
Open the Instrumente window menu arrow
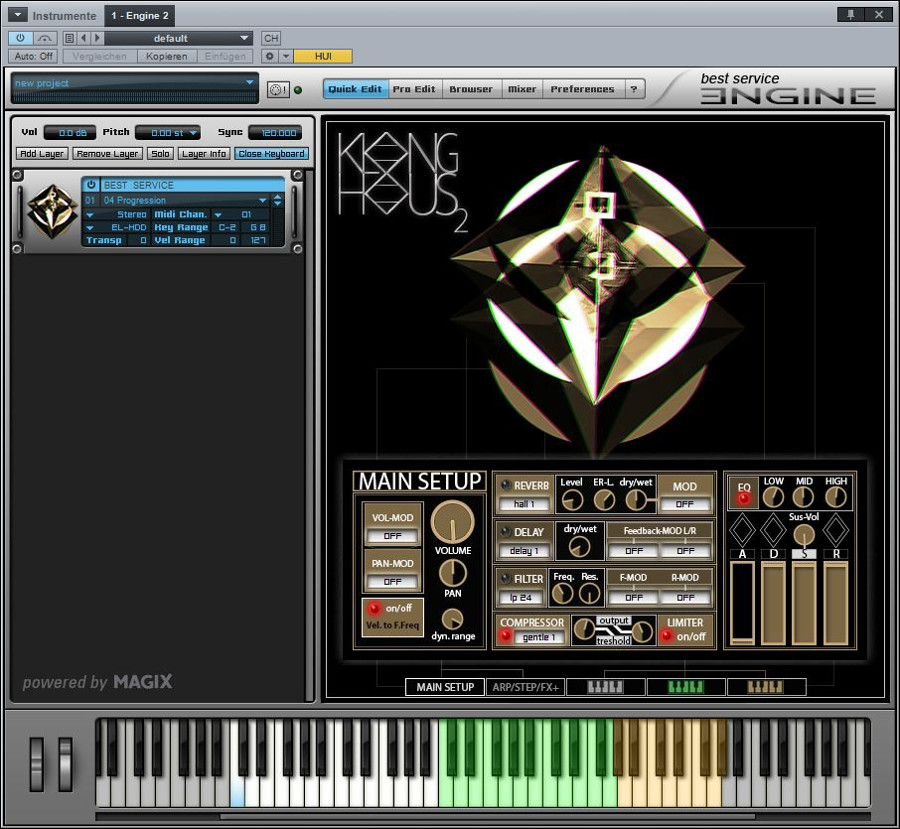tap(18, 15)
